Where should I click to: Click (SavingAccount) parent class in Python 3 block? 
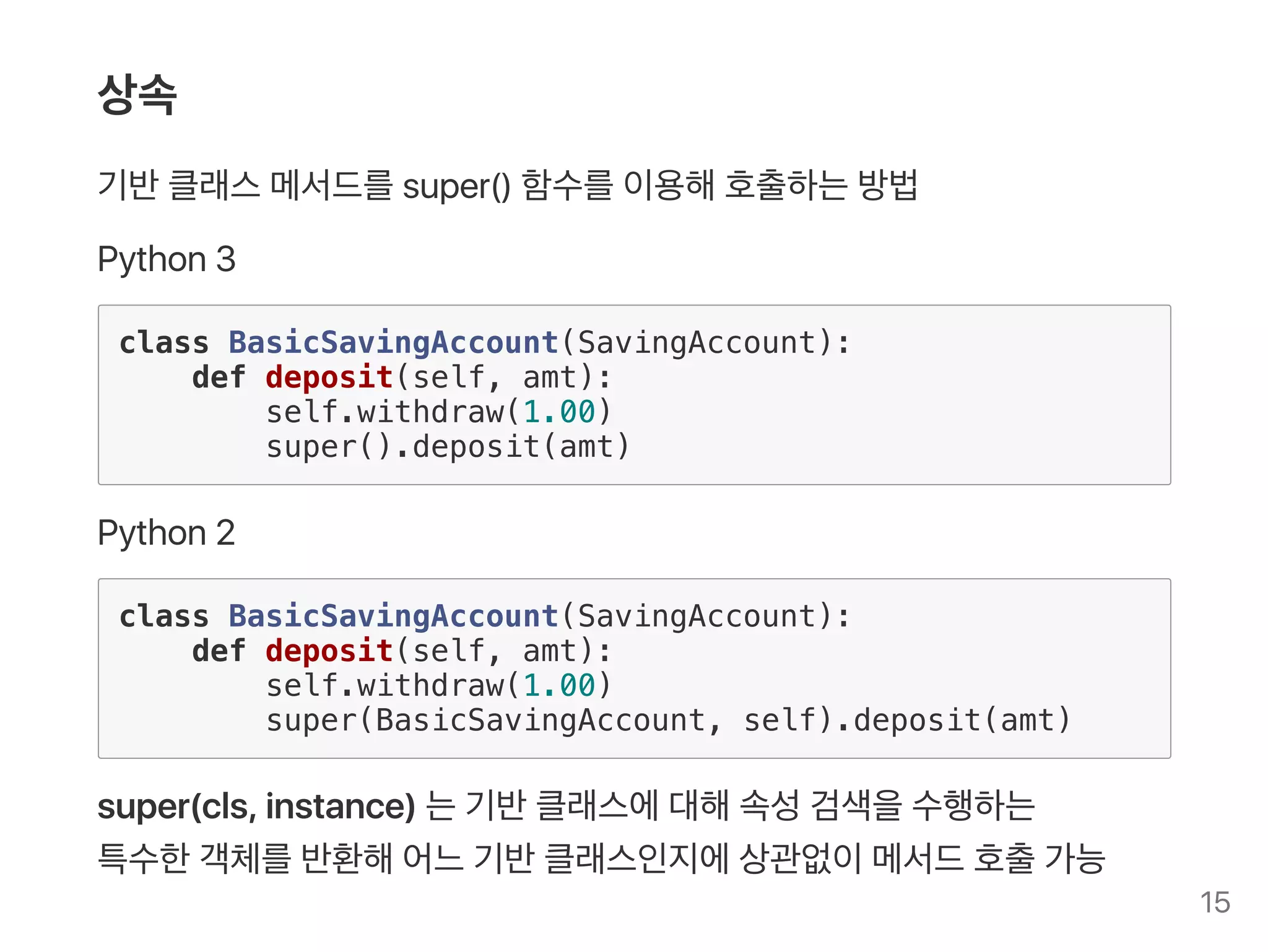(x=697, y=343)
